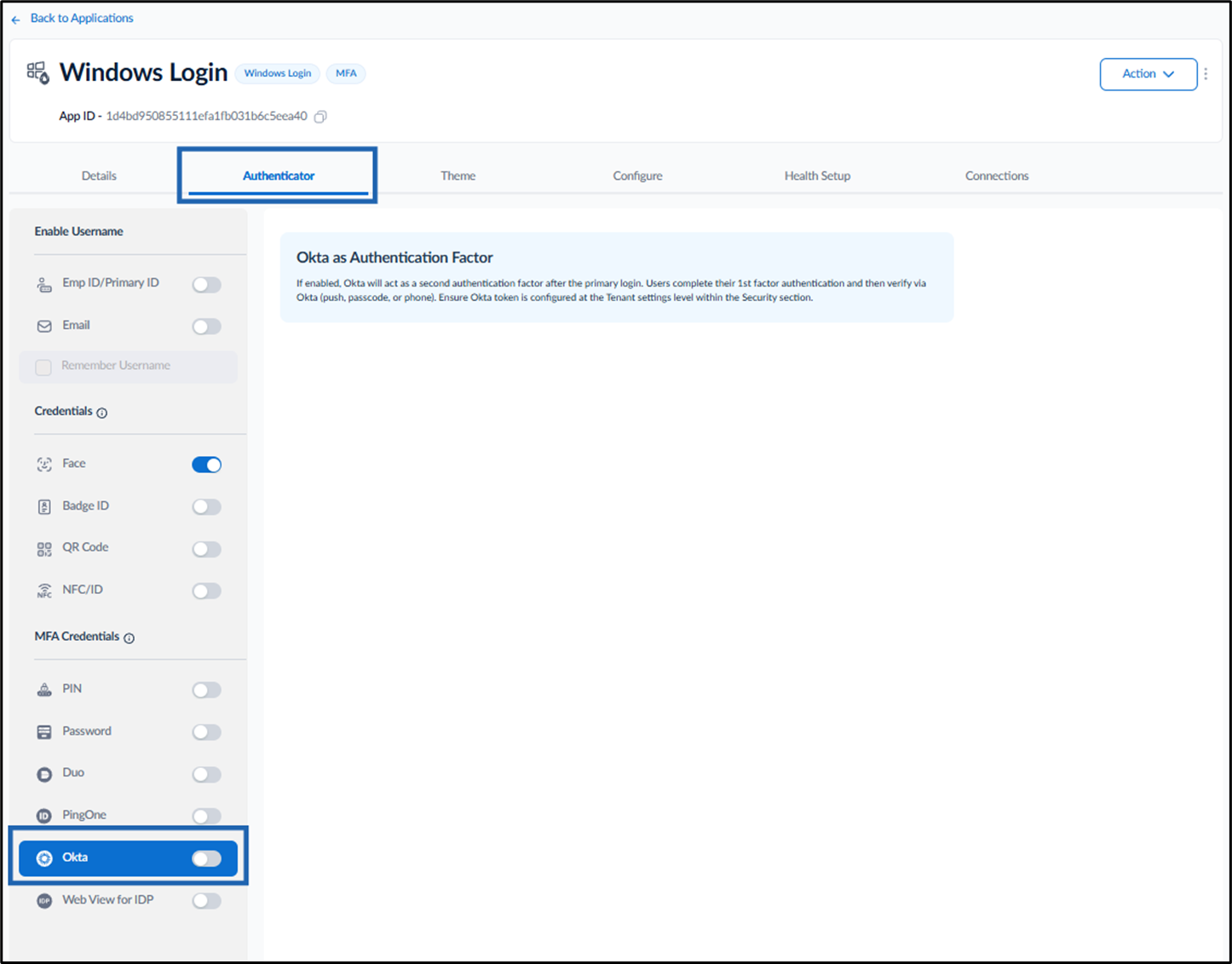Click the Badge ID icon

tap(44, 507)
